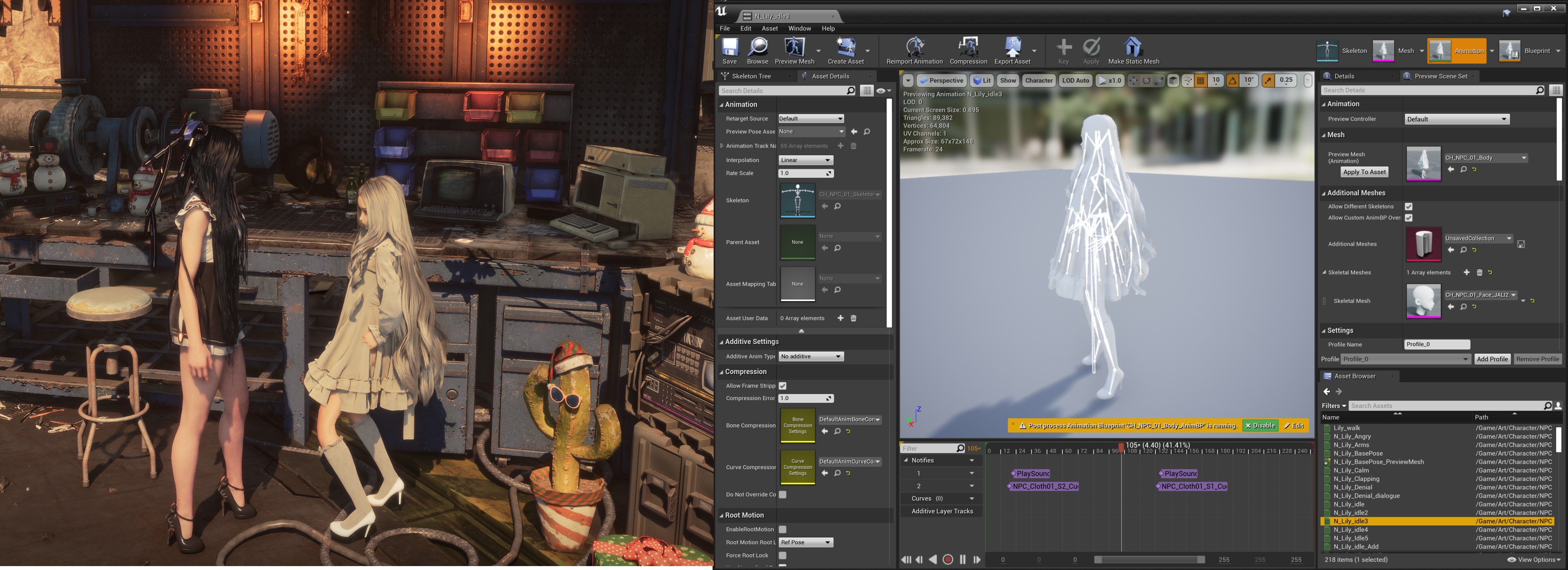The height and width of the screenshot is (570, 1568).
Task: Toggle scale snapping in the viewport
Action: pyautogui.click(x=1268, y=80)
